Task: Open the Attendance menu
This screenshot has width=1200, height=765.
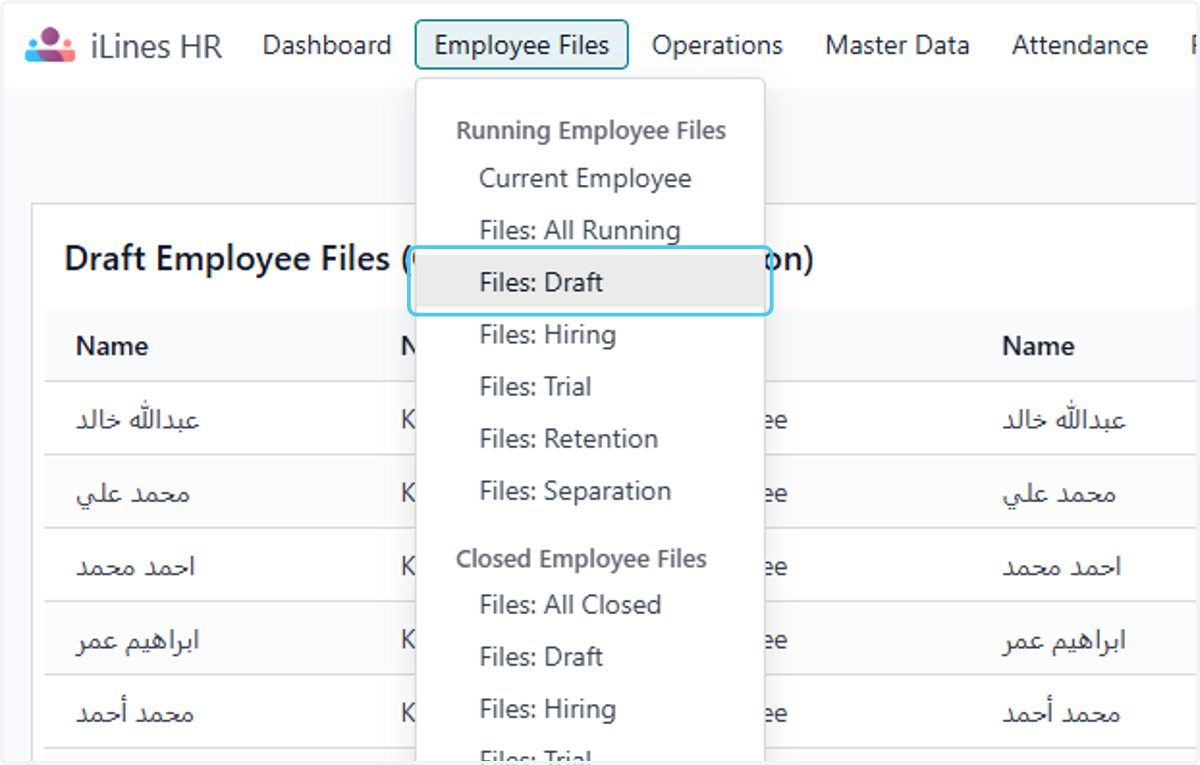Action: 1080,45
